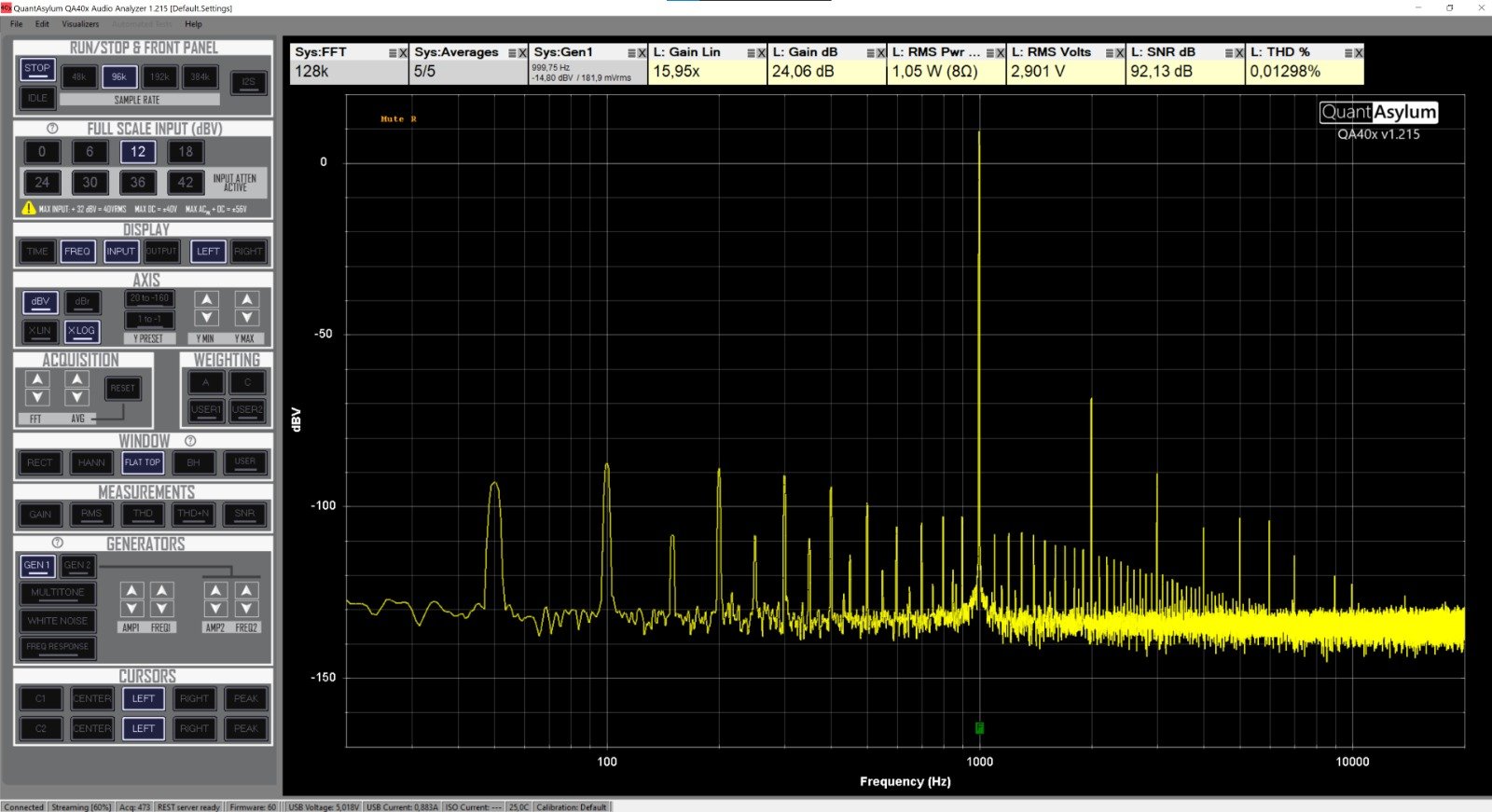This screenshot has width=1492, height=812.
Task: Lower Y MAX with down arrow
Action: 246,318
